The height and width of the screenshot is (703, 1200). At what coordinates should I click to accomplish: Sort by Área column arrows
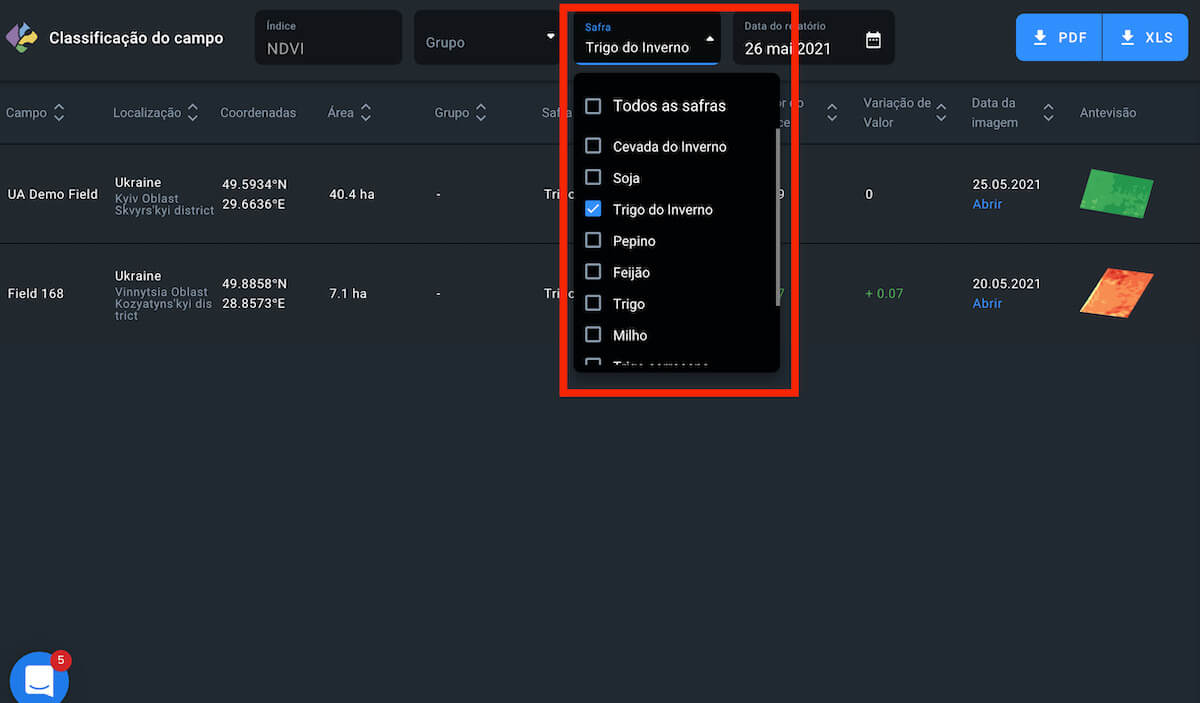pyautogui.click(x=366, y=113)
